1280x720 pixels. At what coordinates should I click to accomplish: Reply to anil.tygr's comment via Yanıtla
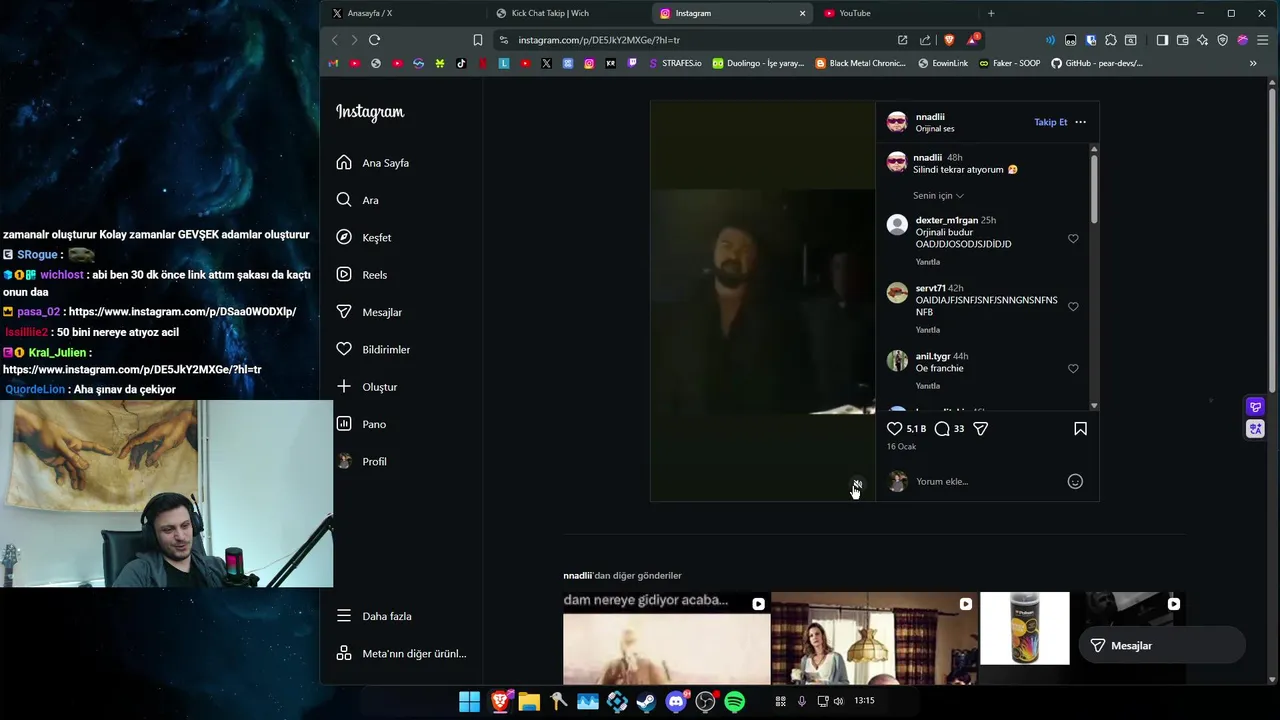click(927, 386)
